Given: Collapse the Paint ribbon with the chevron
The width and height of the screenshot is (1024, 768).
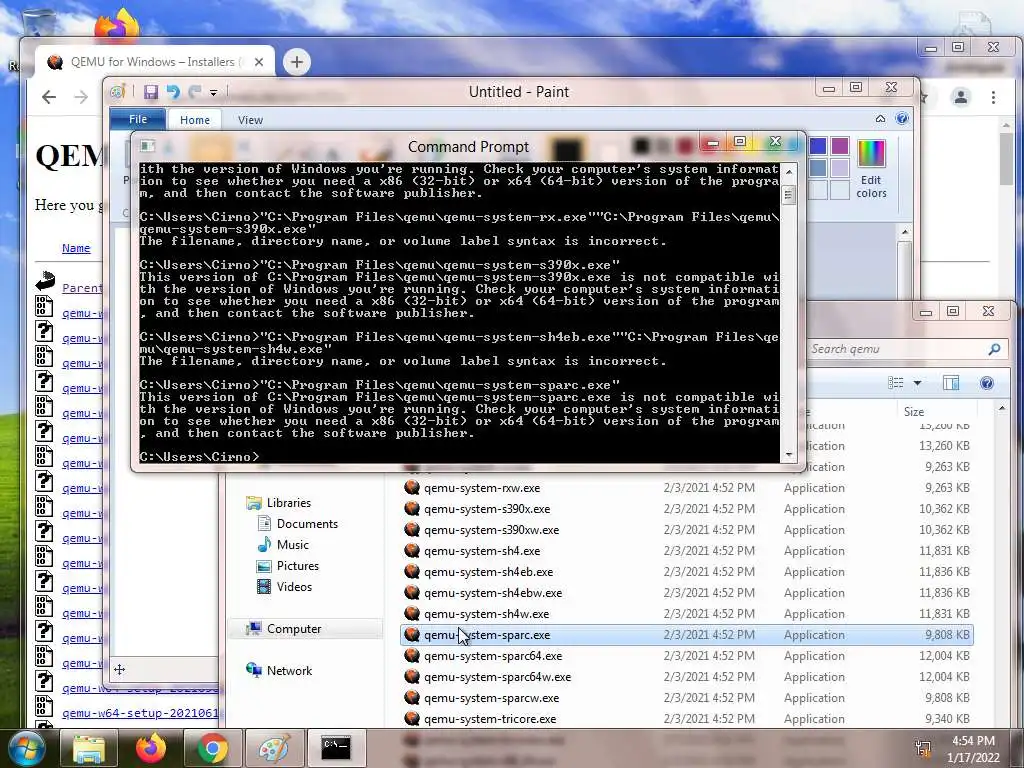Looking at the screenshot, I should [880, 119].
